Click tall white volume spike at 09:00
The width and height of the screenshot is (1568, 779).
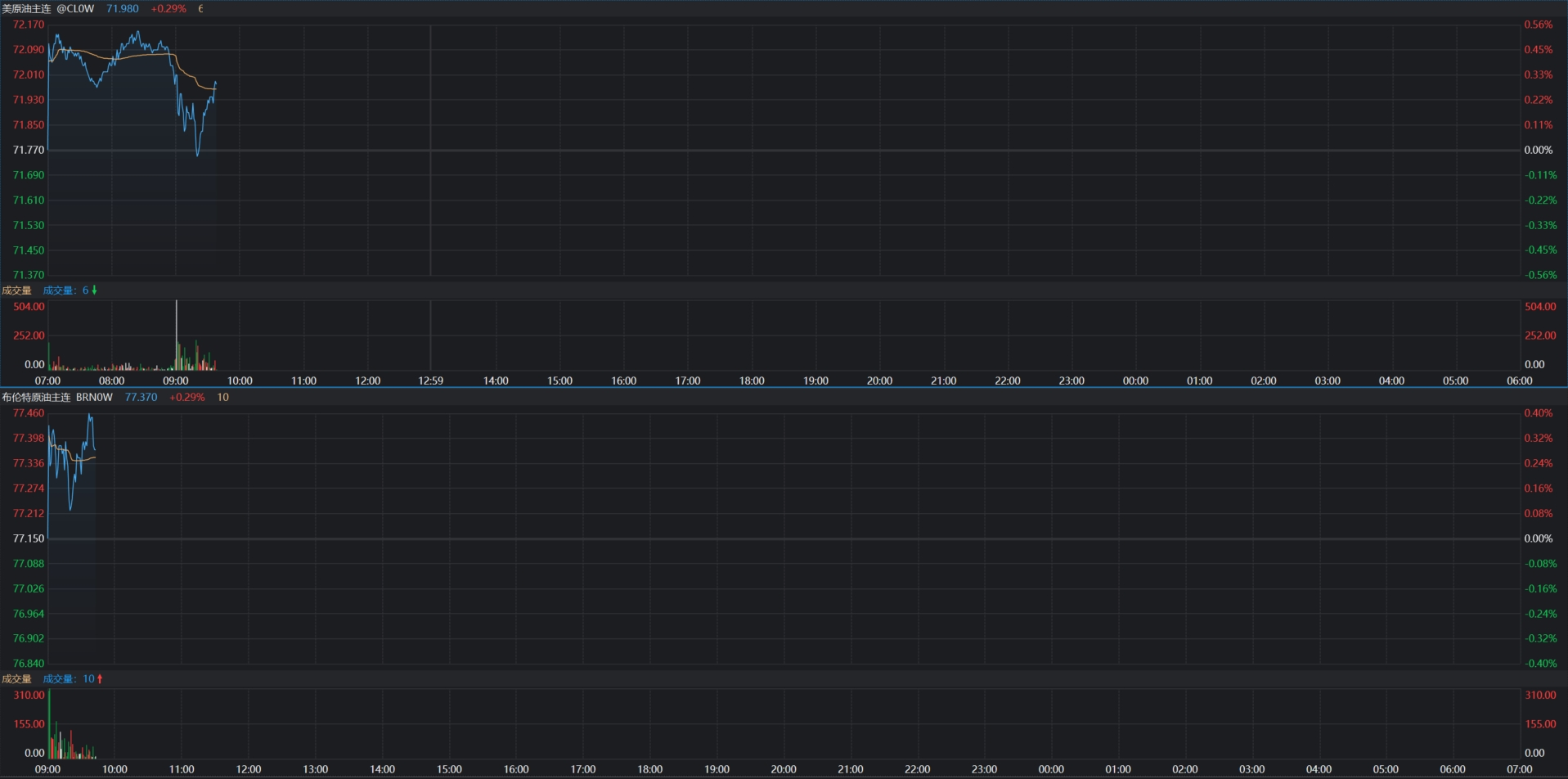pyautogui.click(x=176, y=335)
